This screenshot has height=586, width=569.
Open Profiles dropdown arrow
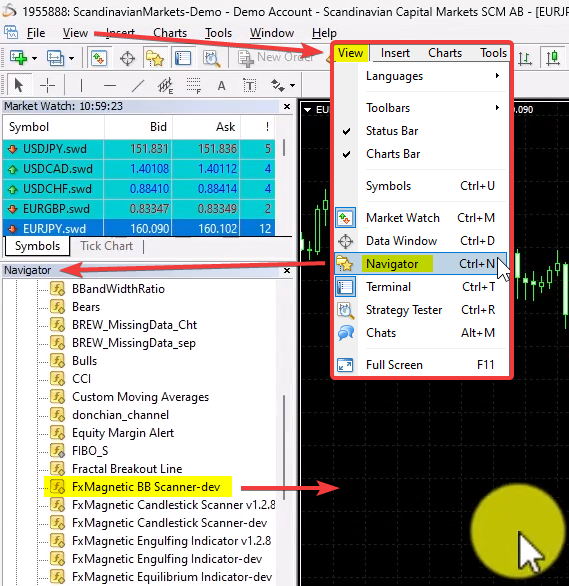[x=71, y=58]
